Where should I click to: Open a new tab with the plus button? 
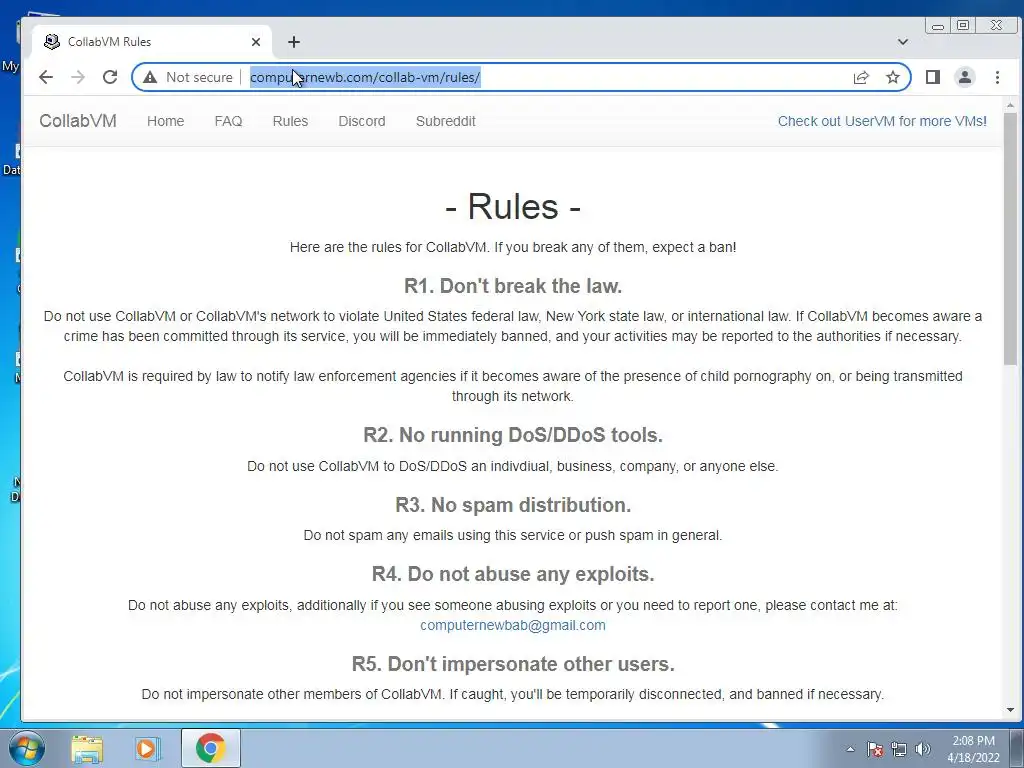click(294, 42)
